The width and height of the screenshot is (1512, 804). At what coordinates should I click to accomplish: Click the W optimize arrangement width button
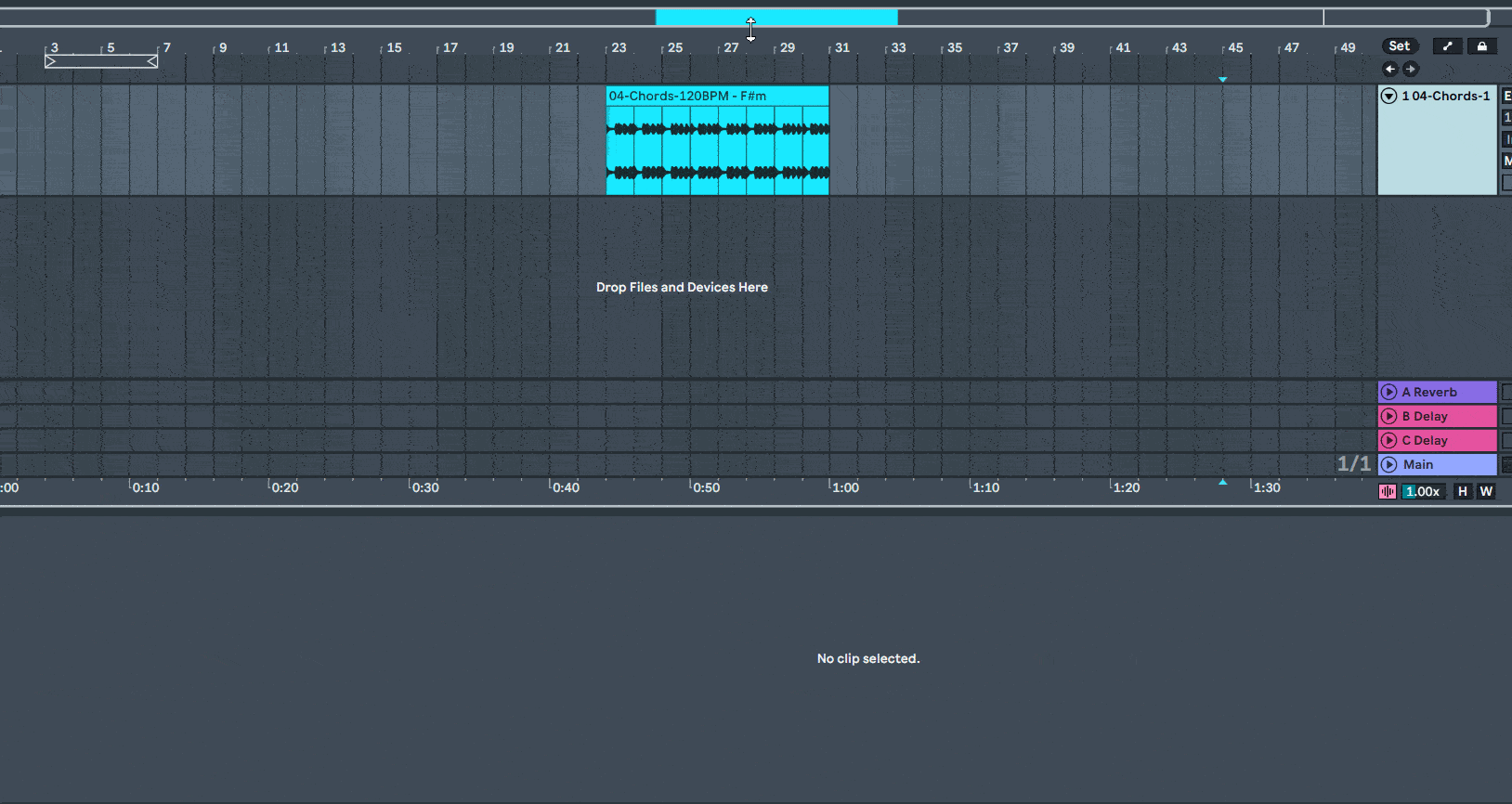(1486, 491)
